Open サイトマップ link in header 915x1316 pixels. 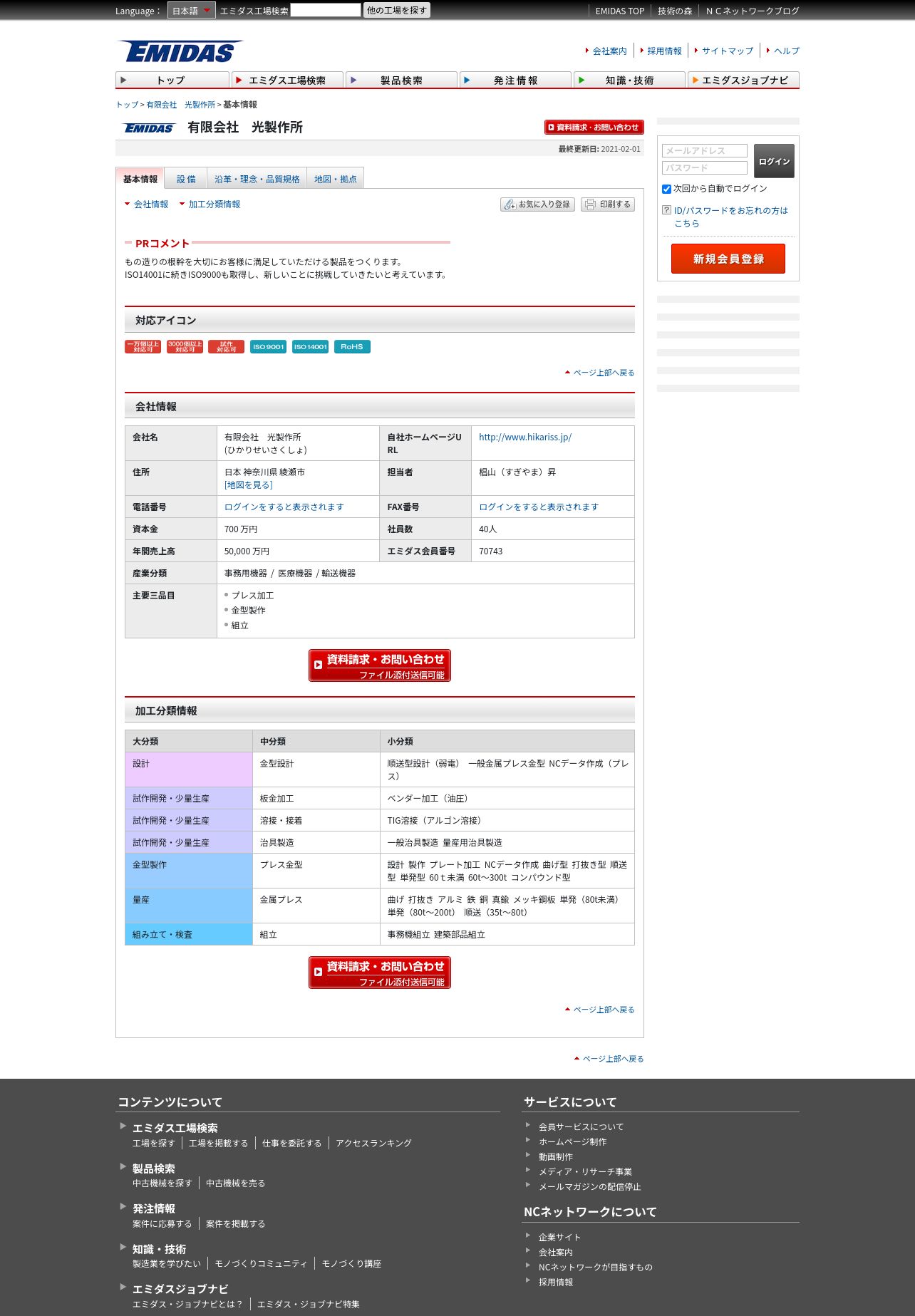(x=728, y=51)
